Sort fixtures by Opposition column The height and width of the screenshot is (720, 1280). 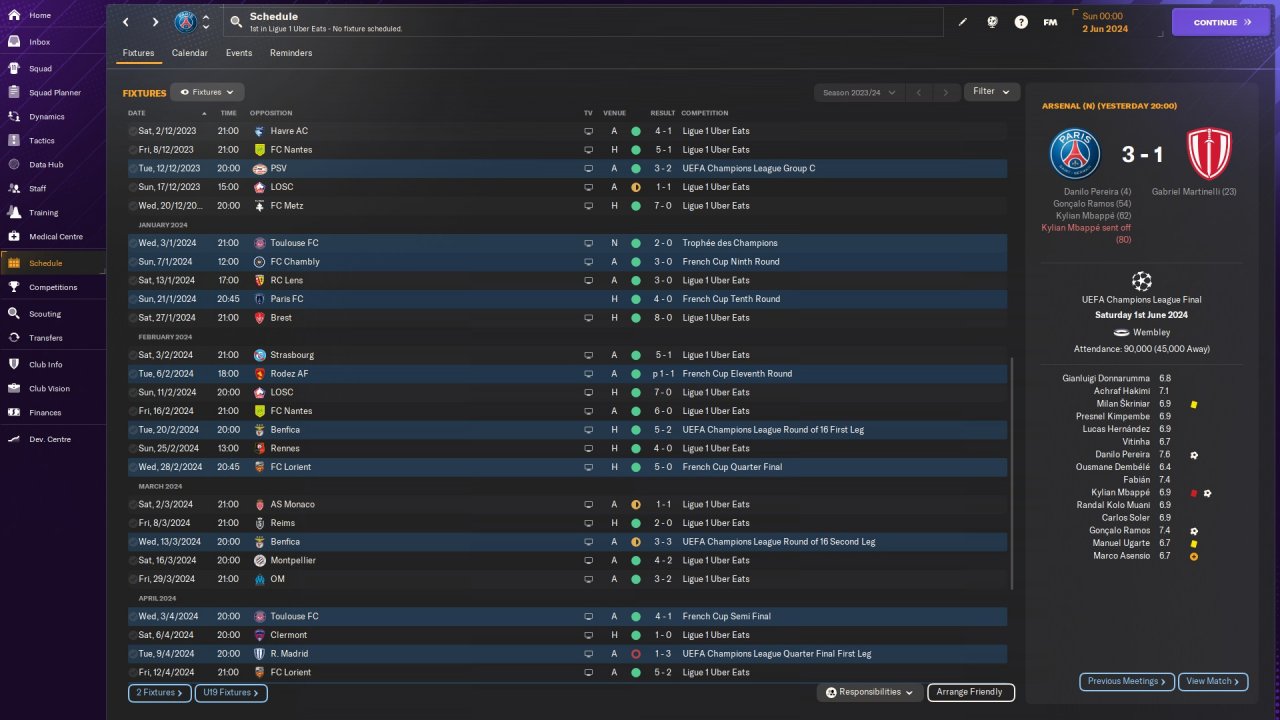coord(271,113)
